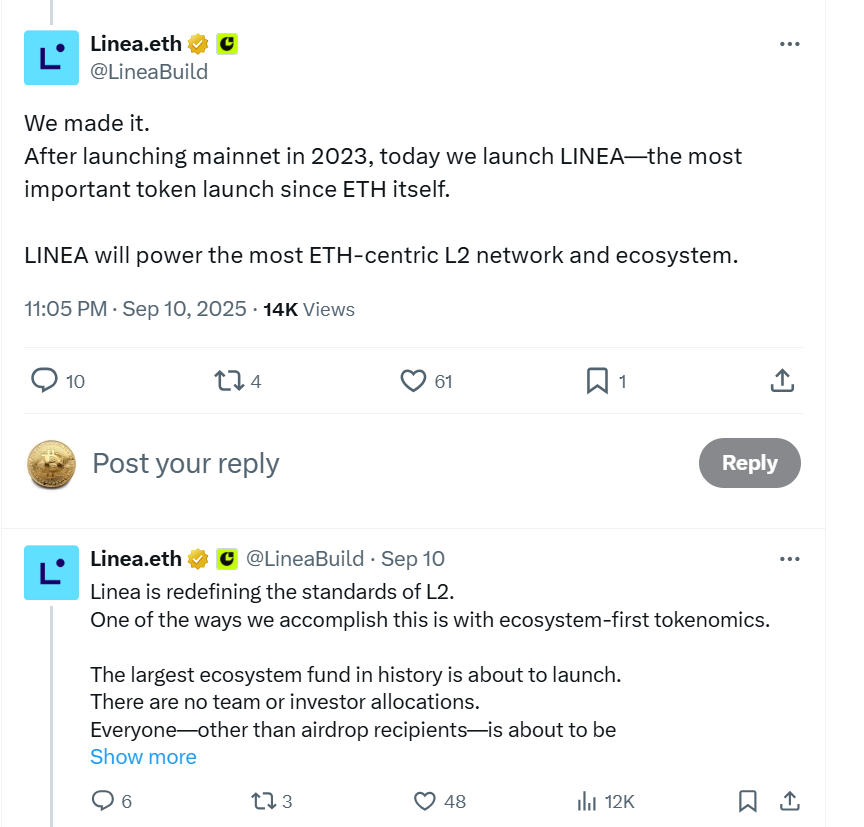View analytics for the 12K views post
Image resolution: width=864 pixels, height=827 pixels.
coord(587,801)
